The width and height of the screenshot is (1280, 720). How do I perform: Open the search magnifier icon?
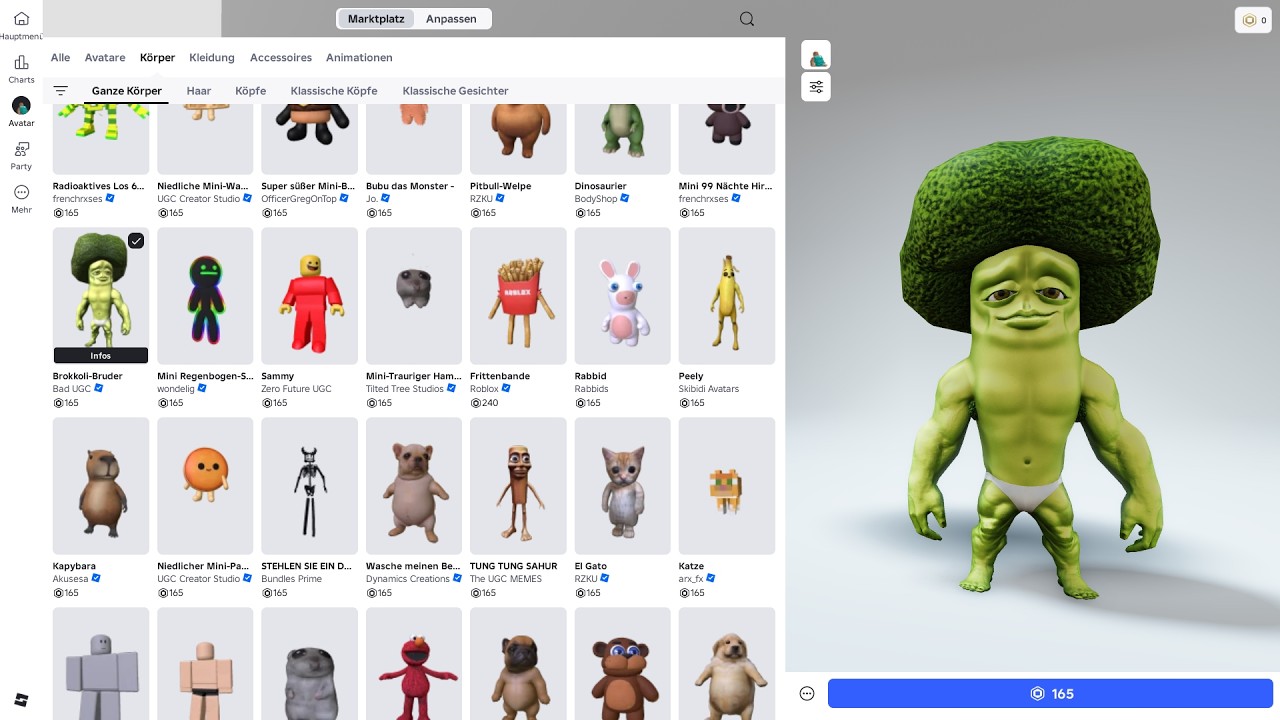747,19
